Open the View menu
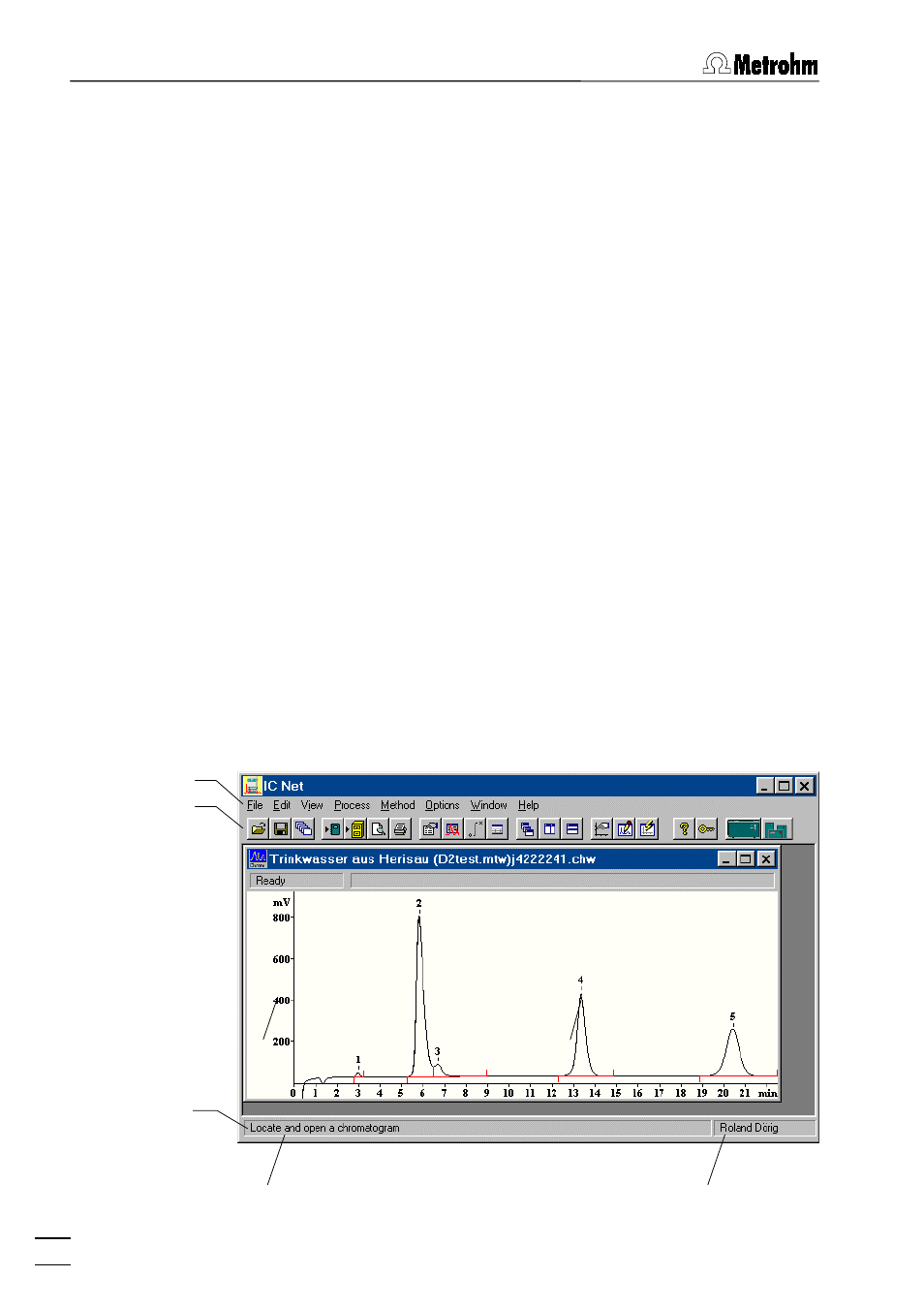 pos(312,805)
